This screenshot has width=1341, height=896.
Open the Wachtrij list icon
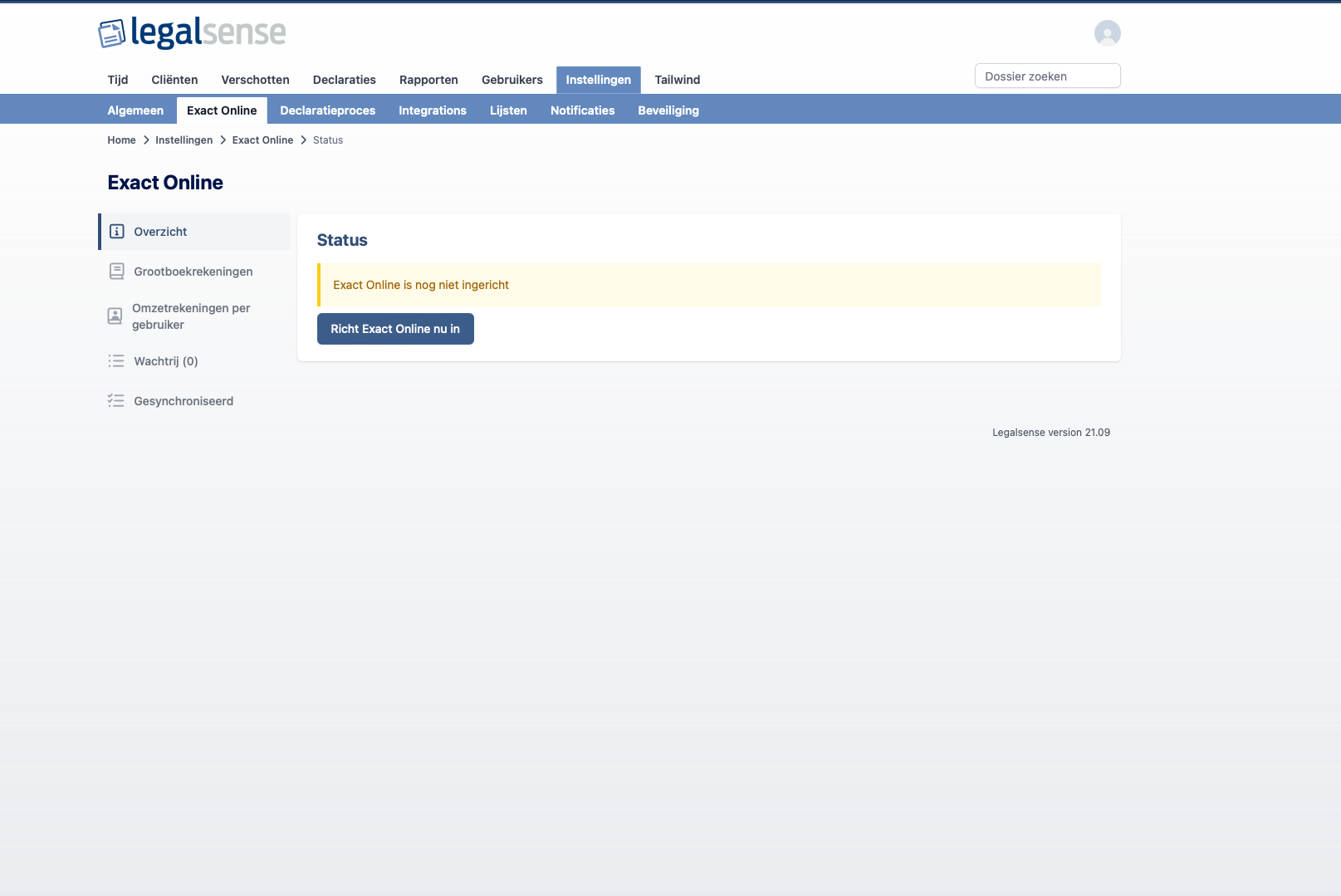pos(115,360)
